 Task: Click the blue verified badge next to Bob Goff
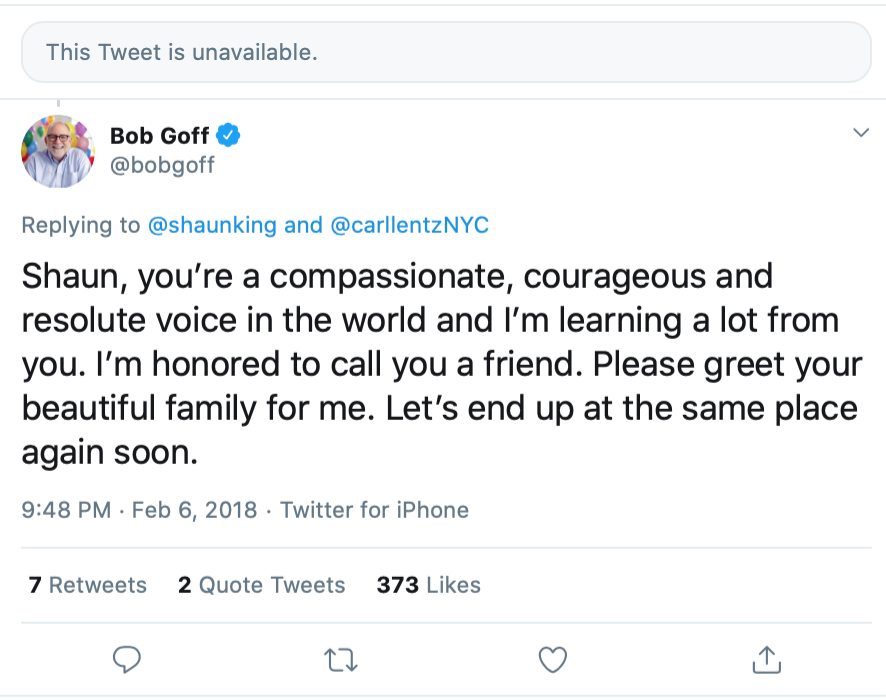pos(229,135)
